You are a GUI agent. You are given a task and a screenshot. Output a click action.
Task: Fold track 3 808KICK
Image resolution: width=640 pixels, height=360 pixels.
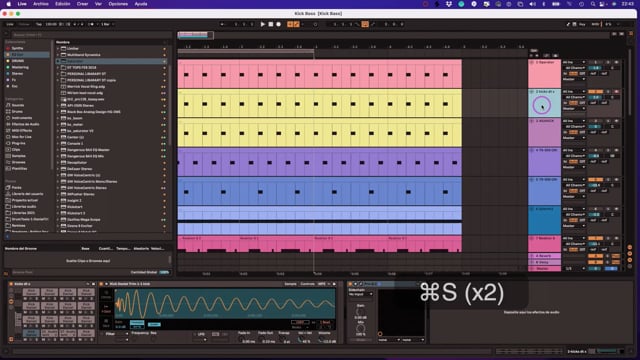point(531,121)
